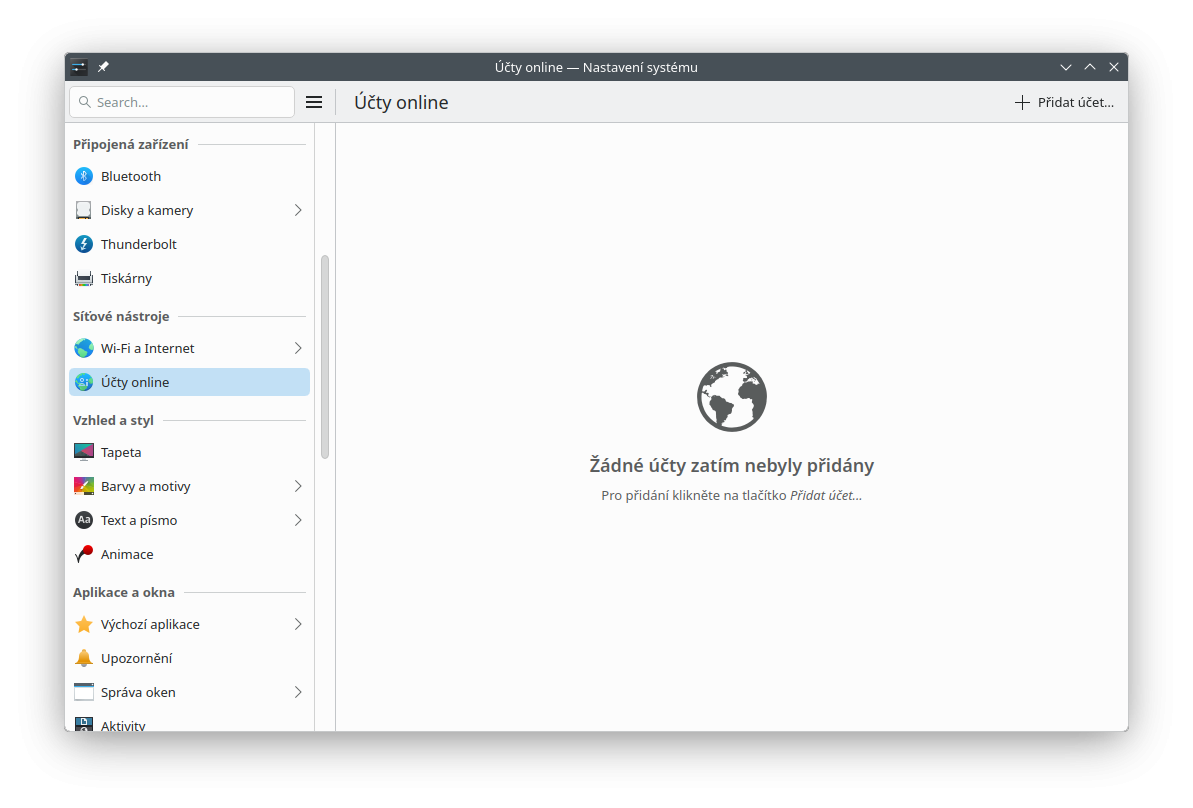Screen dimensions: 1193x808
Task: Click the Upozornění bell icon
Action: 84,658
